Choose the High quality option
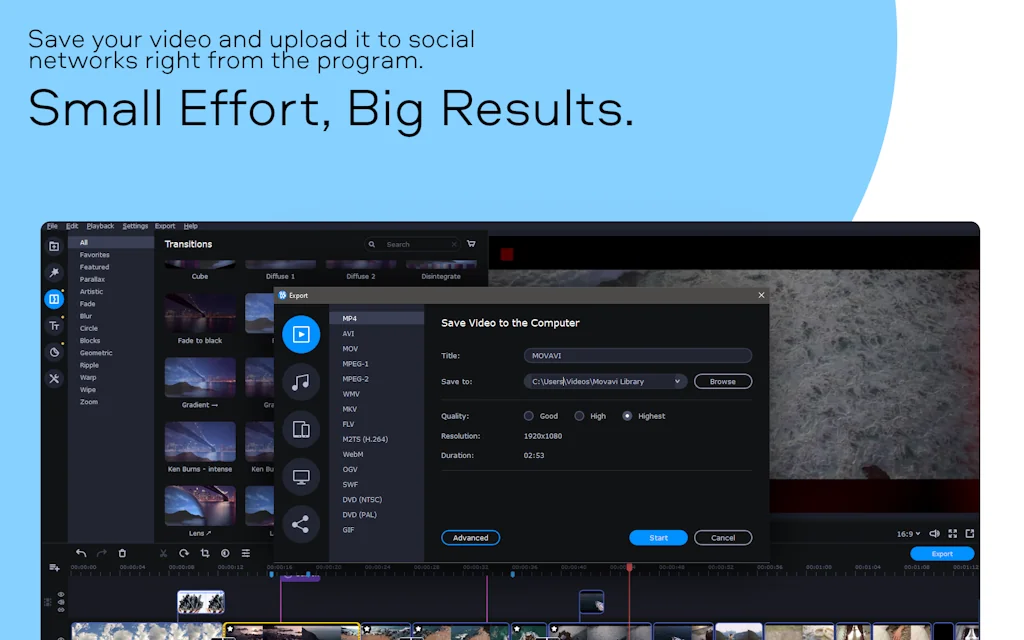This screenshot has width=1024, height=640. tap(580, 416)
